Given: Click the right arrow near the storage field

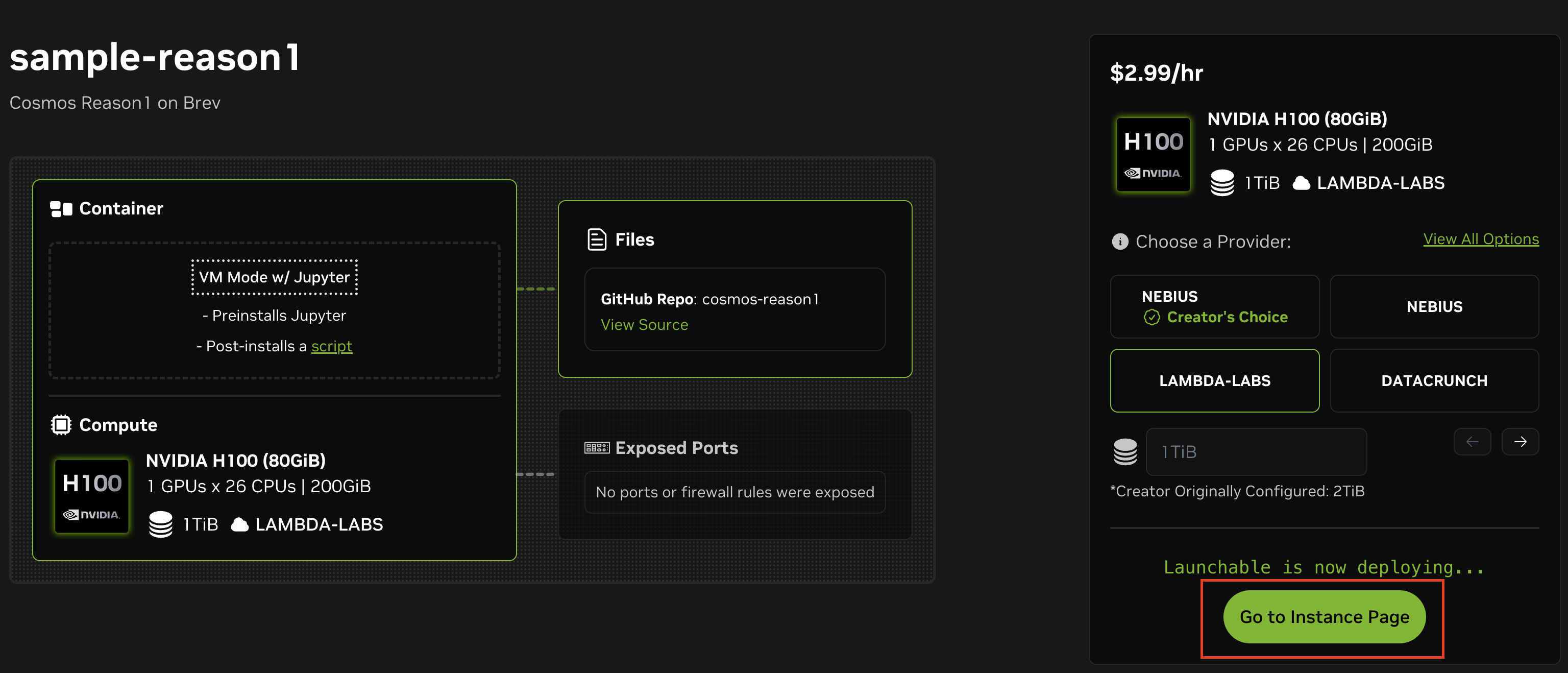Looking at the screenshot, I should (x=1520, y=442).
